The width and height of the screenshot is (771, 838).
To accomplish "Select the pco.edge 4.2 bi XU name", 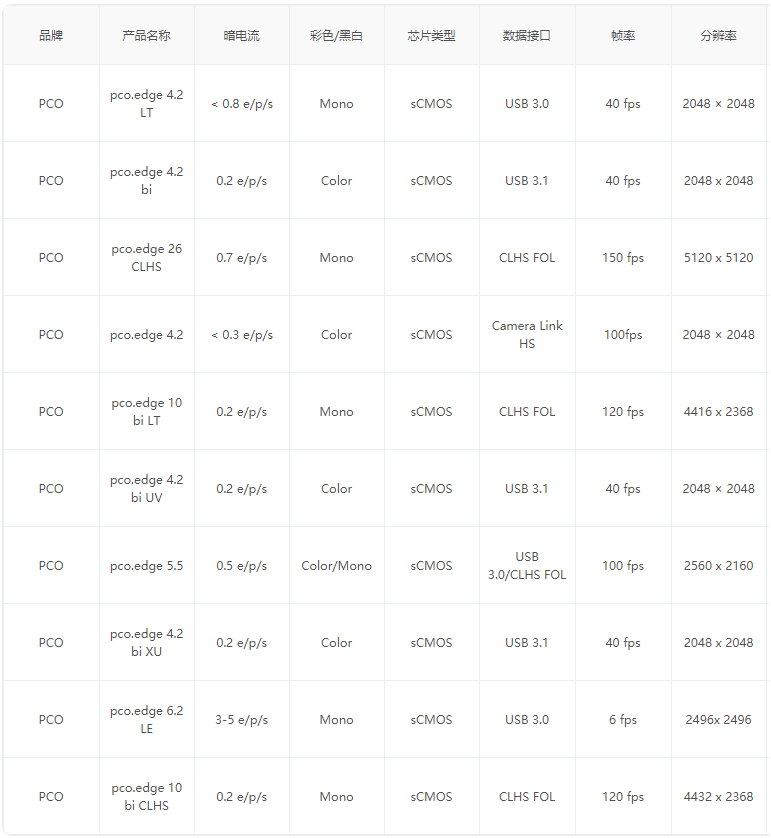I will (x=146, y=642).
